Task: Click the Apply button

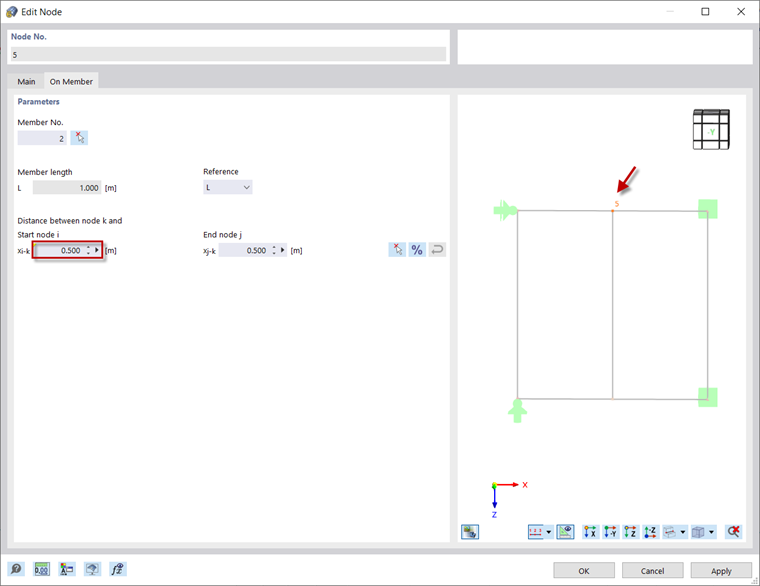Action: [721, 570]
